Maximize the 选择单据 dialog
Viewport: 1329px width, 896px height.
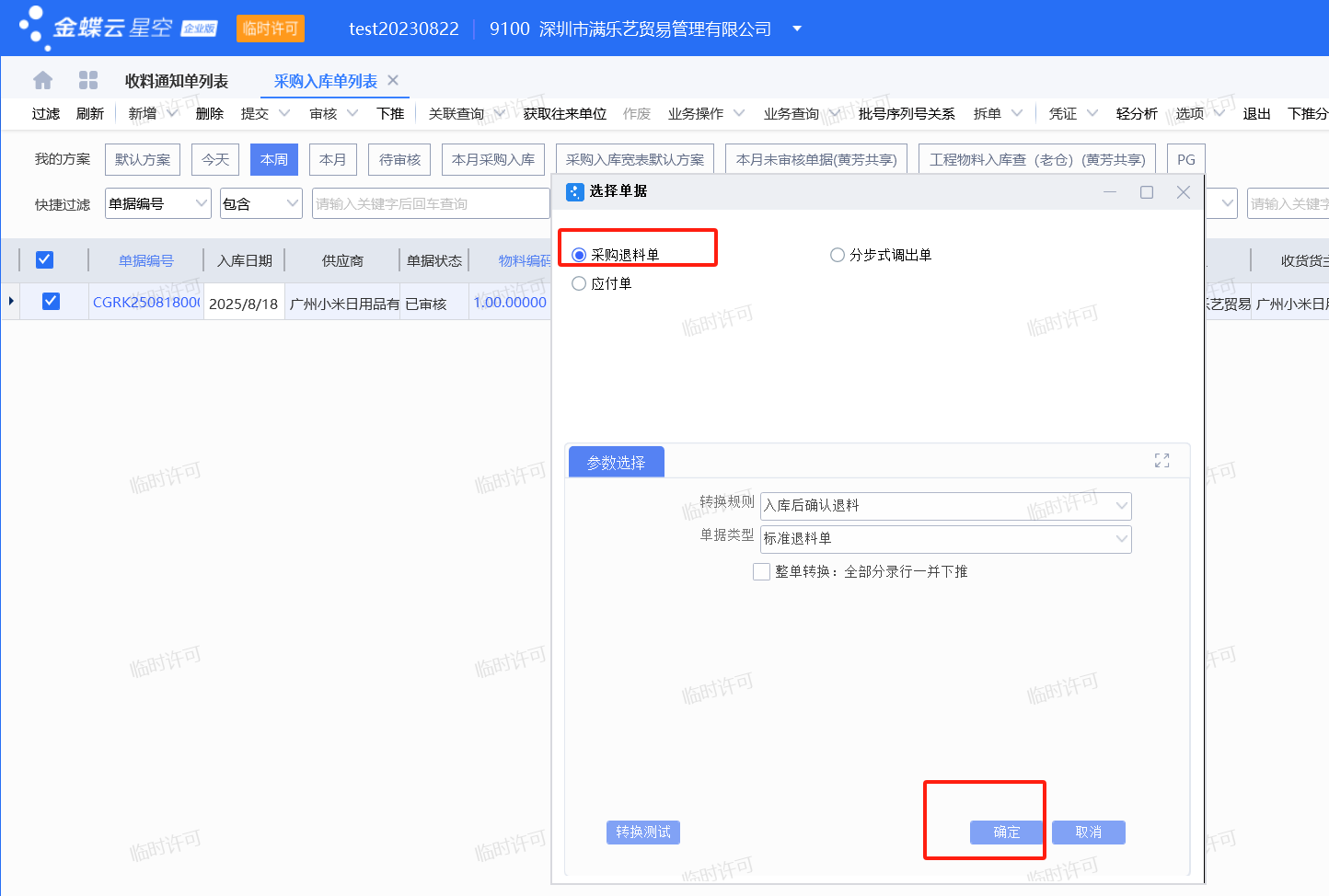point(1146,191)
